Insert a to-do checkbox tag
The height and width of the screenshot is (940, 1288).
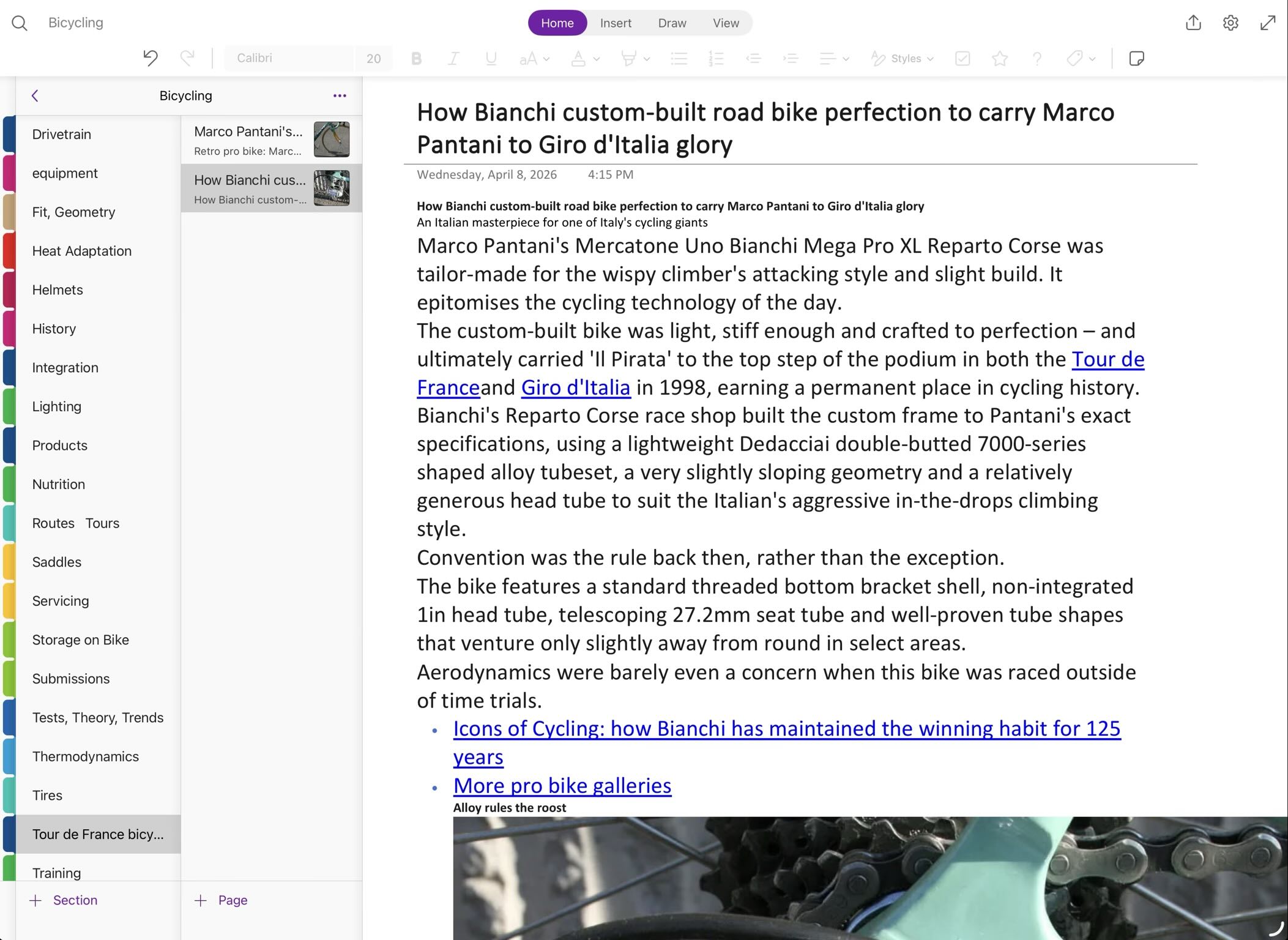pyautogui.click(x=962, y=58)
